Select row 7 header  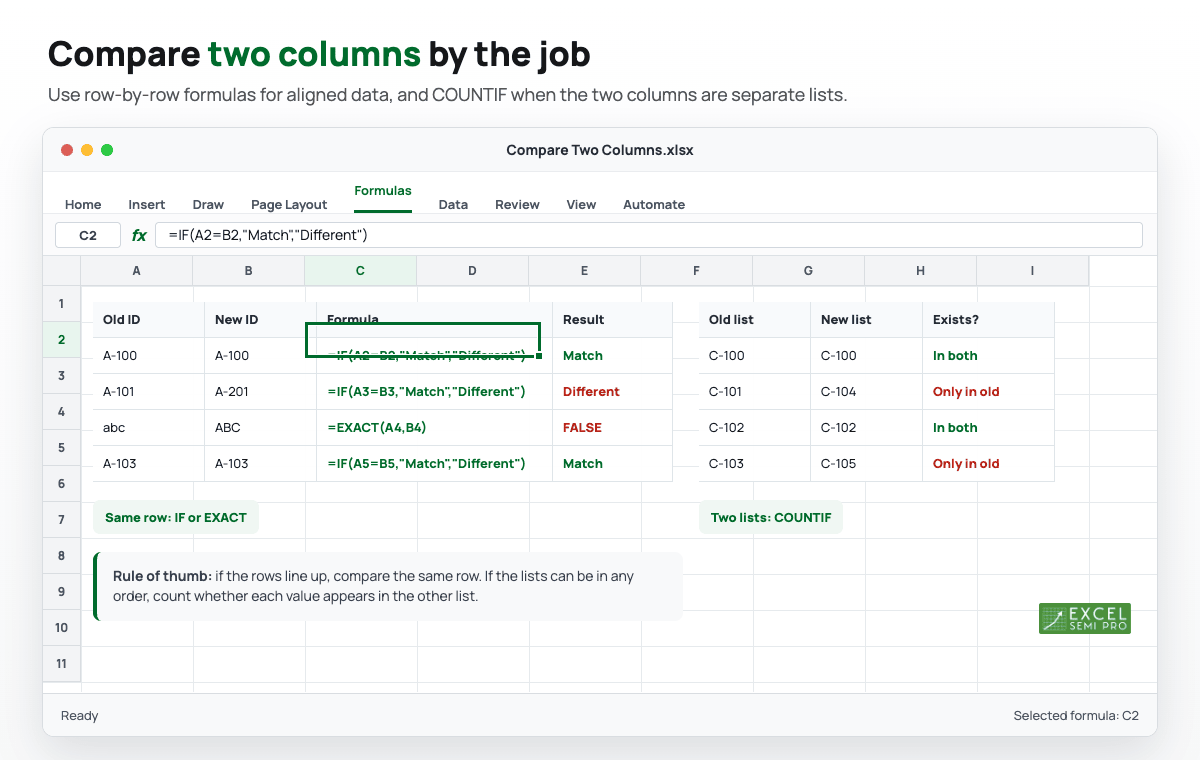pos(61,520)
